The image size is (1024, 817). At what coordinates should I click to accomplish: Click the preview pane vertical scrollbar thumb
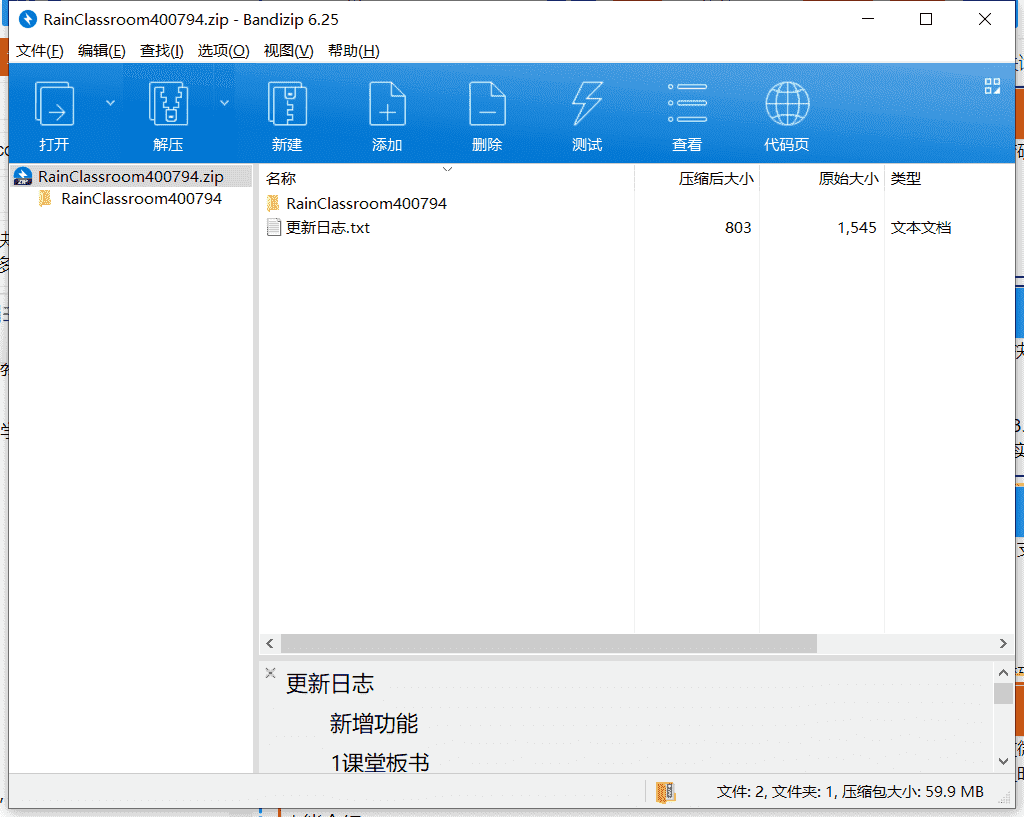[1003, 693]
